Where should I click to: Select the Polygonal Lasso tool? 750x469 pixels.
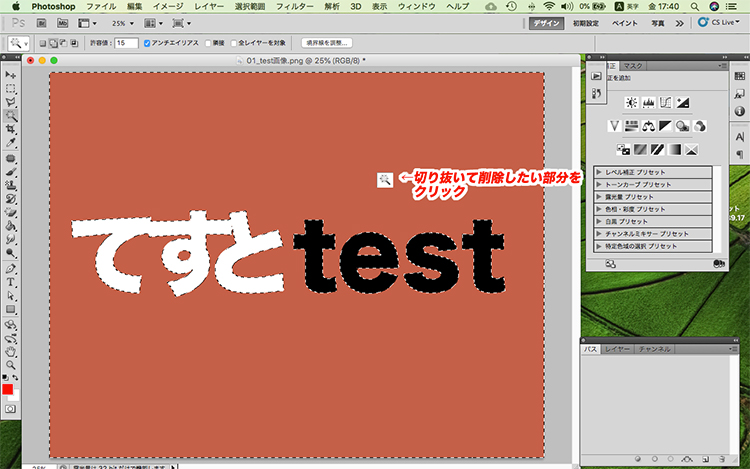(x=11, y=102)
